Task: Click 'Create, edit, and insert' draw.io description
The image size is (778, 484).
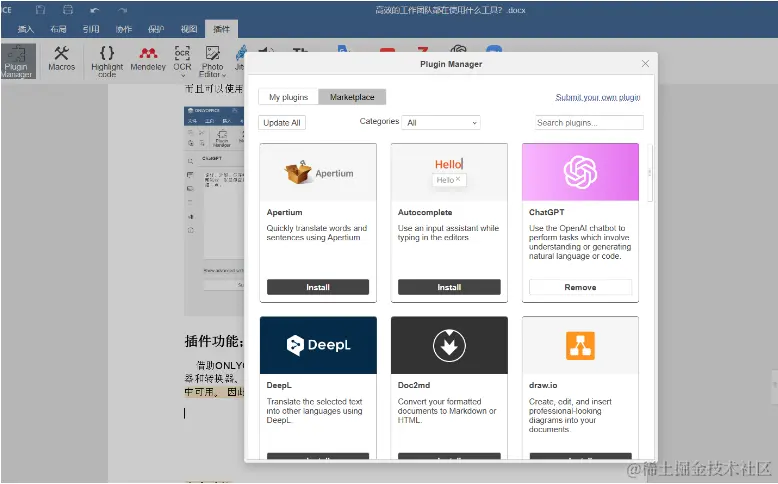Action: [x=570, y=415]
